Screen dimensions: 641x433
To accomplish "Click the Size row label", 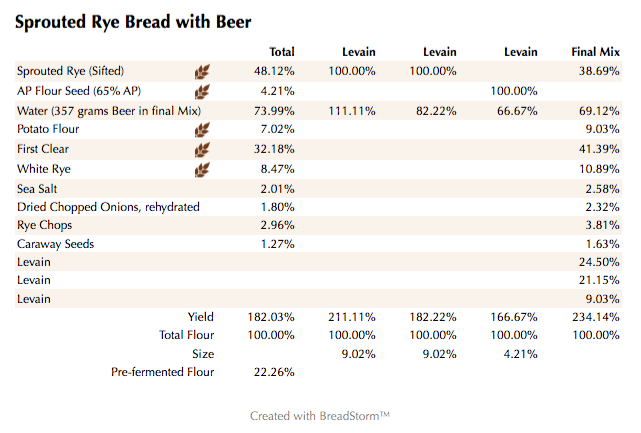I will point(204,354).
